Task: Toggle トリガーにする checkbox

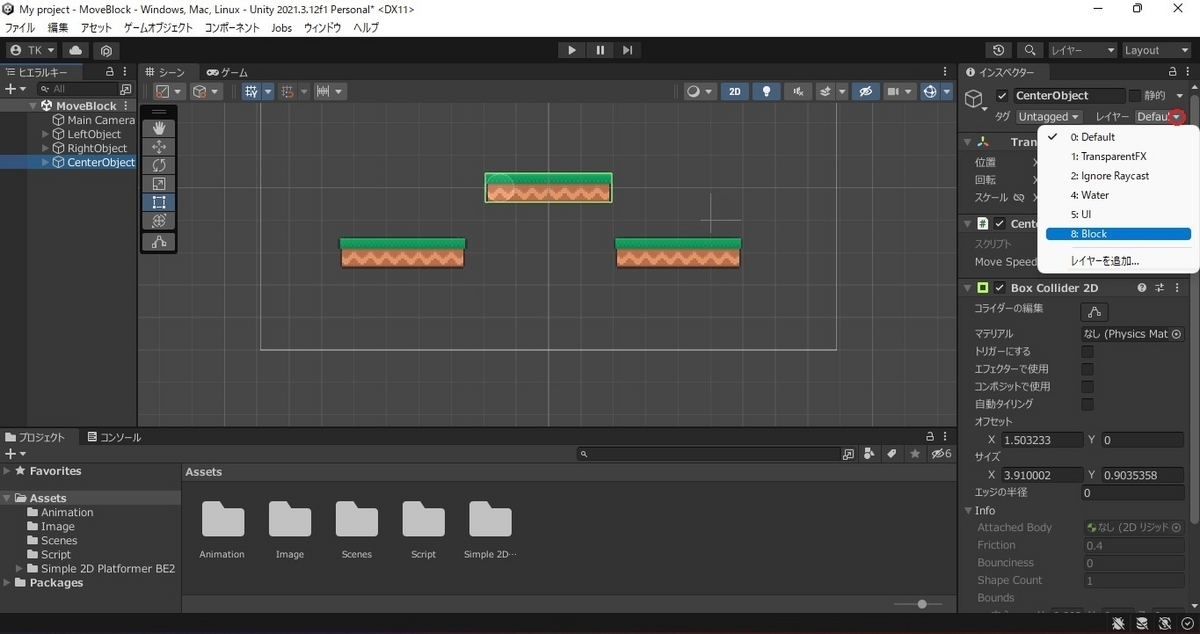Action: pos(1087,352)
